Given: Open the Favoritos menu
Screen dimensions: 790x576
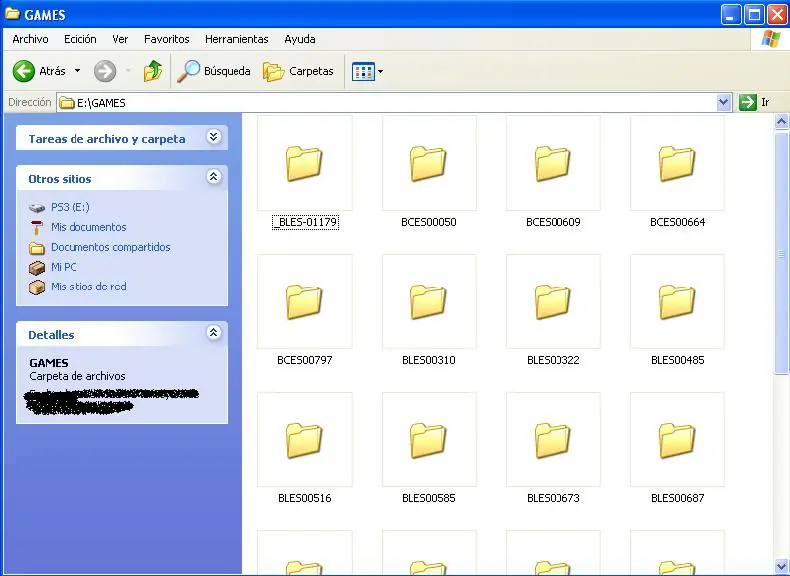Looking at the screenshot, I should click(x=166, y=39).
